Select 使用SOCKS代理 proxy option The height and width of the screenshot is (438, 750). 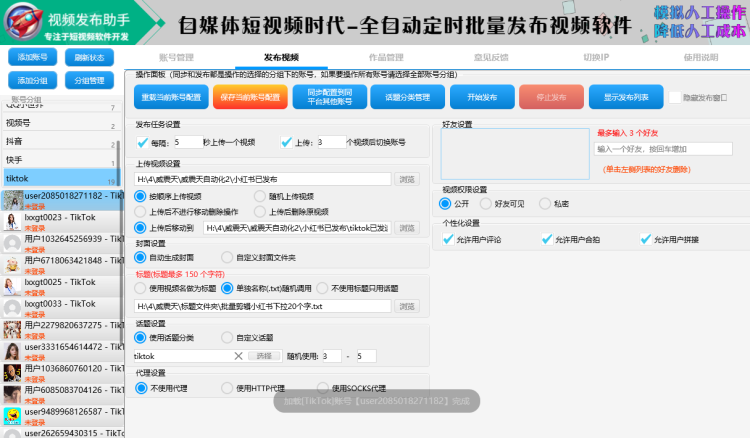pyautogui.click(x=323, y=388)
